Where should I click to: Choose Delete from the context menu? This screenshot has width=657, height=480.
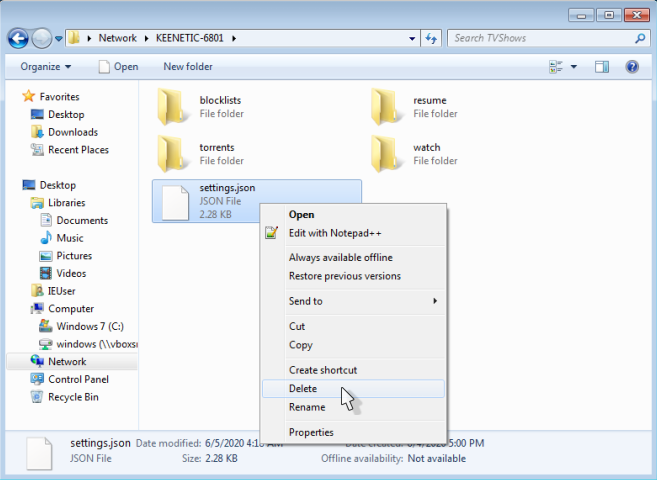303,389
